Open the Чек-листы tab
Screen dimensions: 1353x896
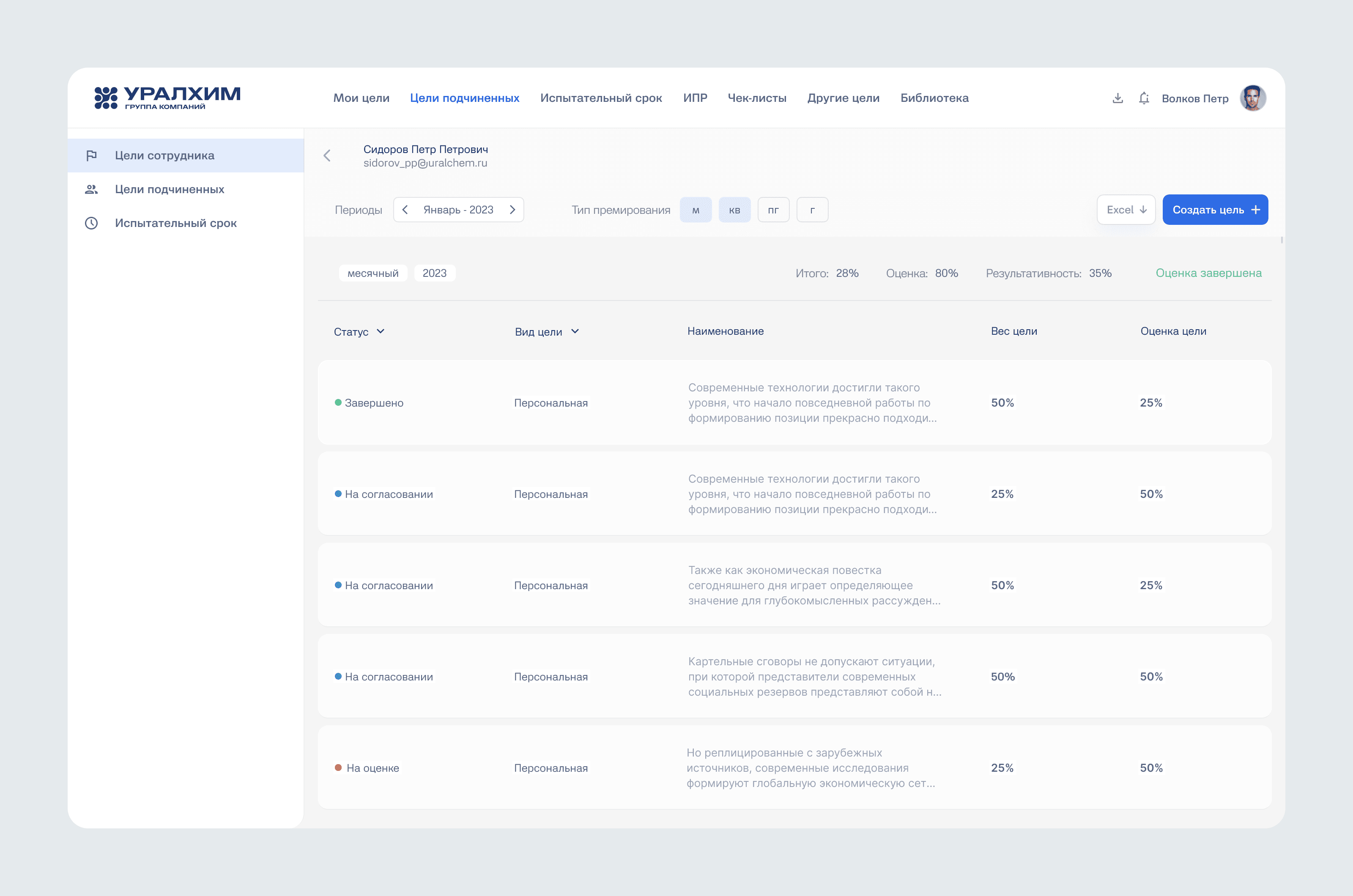[757, 98]
